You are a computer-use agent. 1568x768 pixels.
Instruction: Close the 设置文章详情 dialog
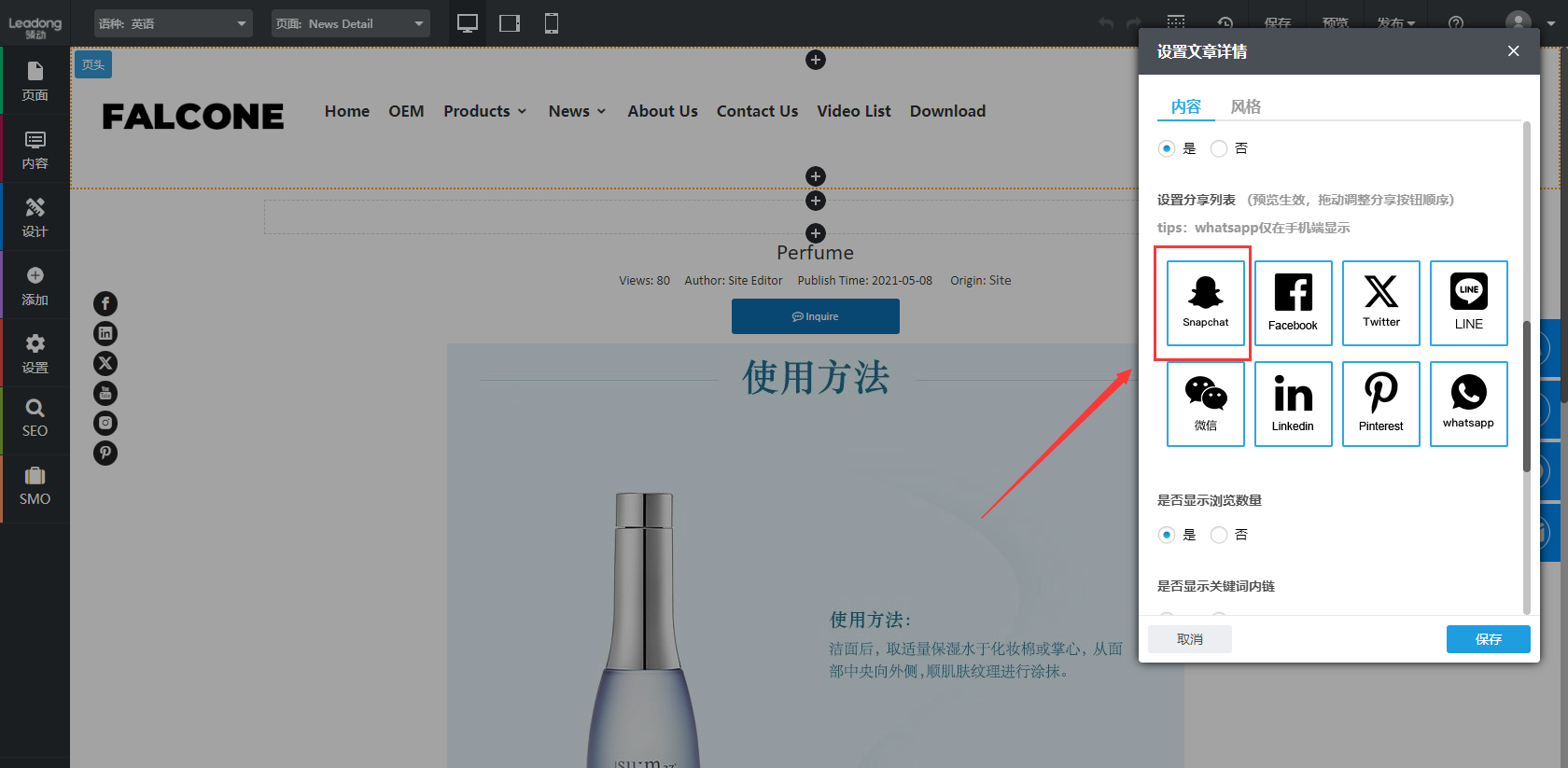[1513, 51]
